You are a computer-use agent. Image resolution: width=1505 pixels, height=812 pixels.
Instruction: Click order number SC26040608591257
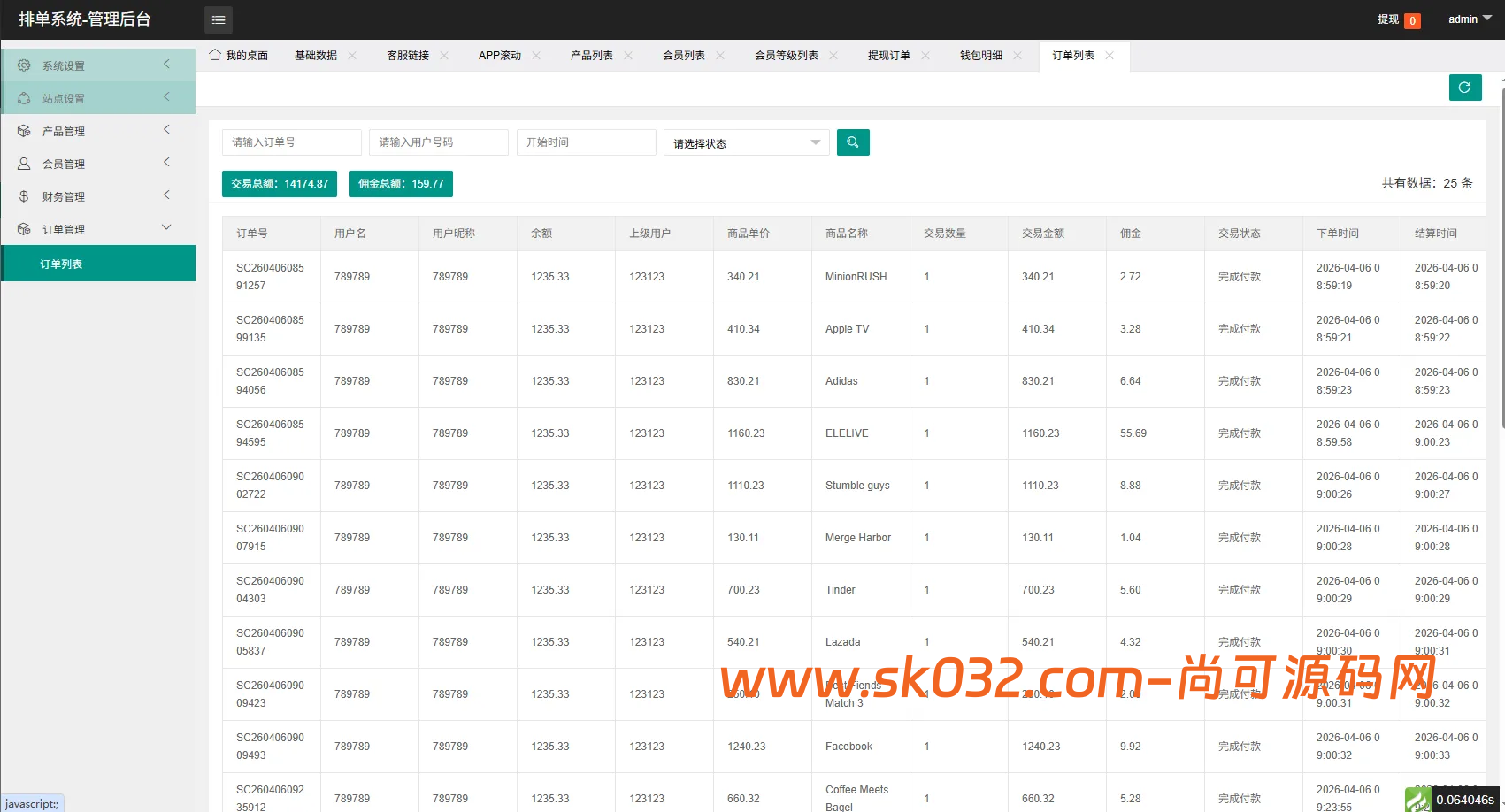[x=270, y=277]
